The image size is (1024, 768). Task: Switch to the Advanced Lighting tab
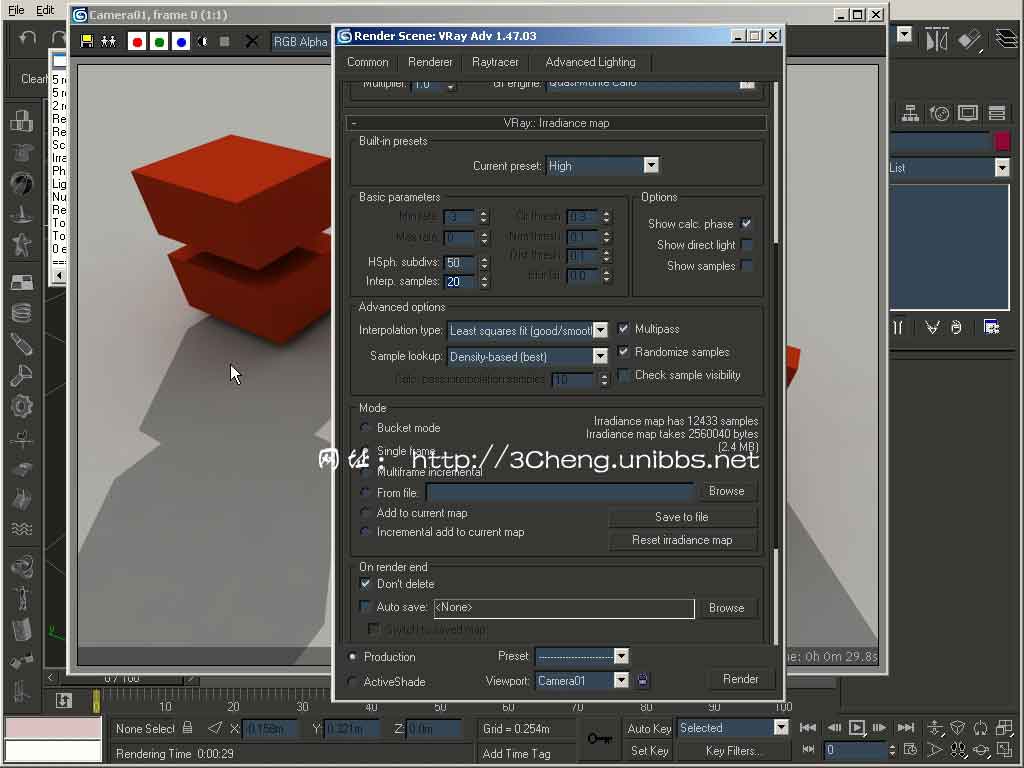click(590, 62)
